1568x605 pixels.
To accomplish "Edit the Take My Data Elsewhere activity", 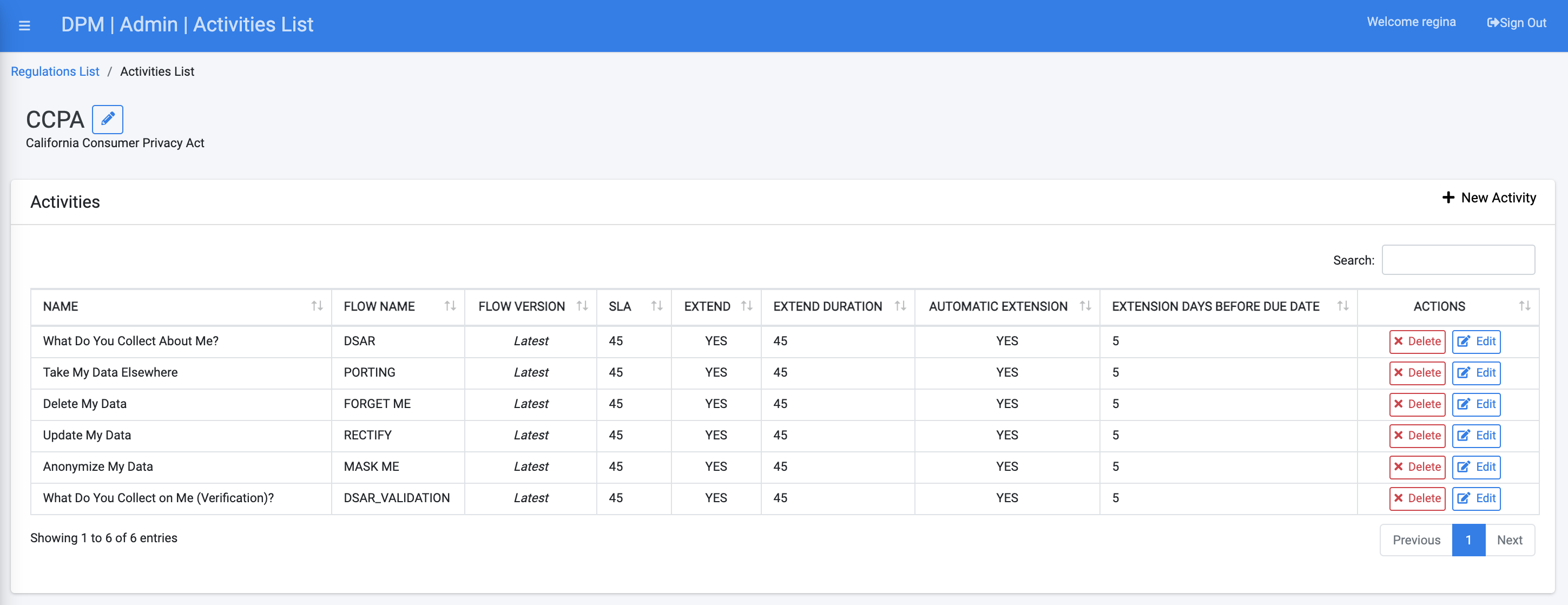I will click(x=1476, y=373).
